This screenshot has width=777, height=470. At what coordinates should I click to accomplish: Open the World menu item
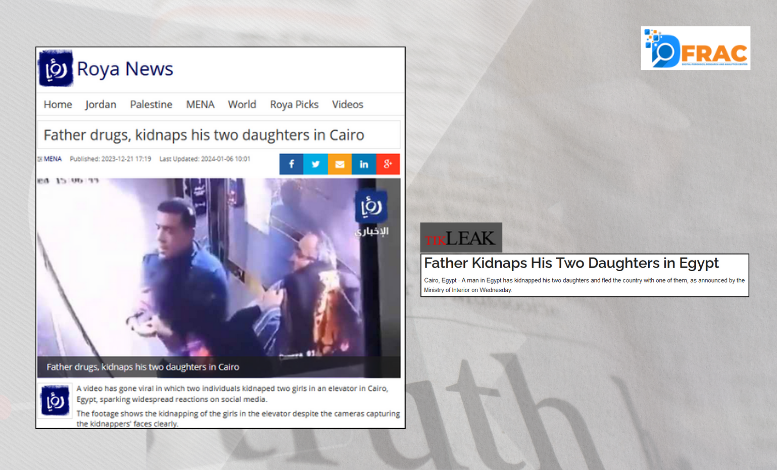click(x=242, y=104)
